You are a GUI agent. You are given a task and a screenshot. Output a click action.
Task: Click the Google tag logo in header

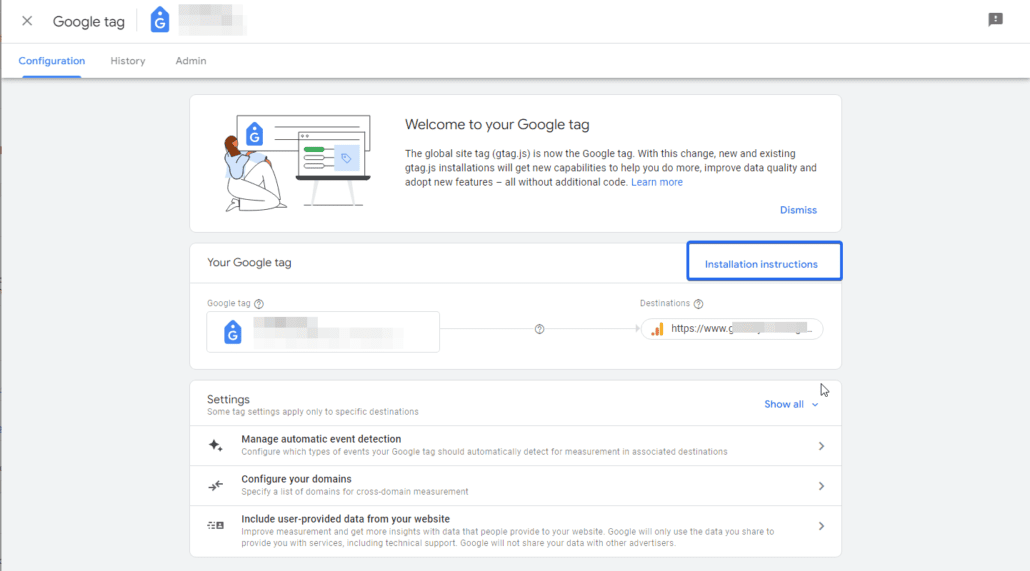tap(160, 20)
